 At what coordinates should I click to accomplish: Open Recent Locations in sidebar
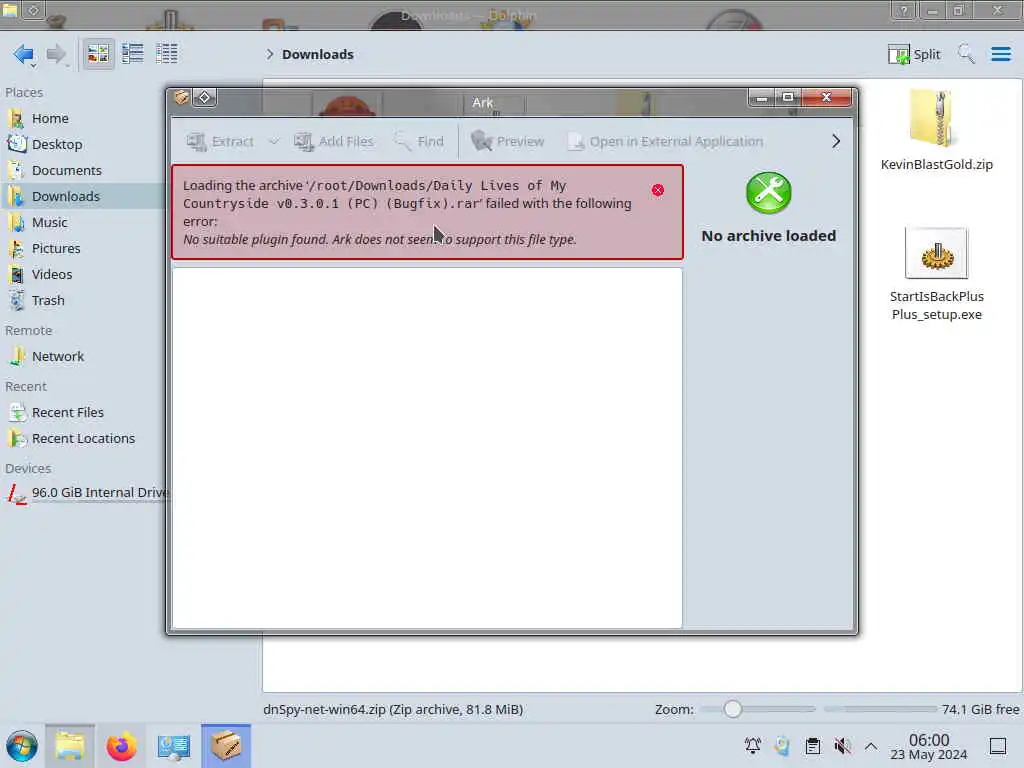82,439
